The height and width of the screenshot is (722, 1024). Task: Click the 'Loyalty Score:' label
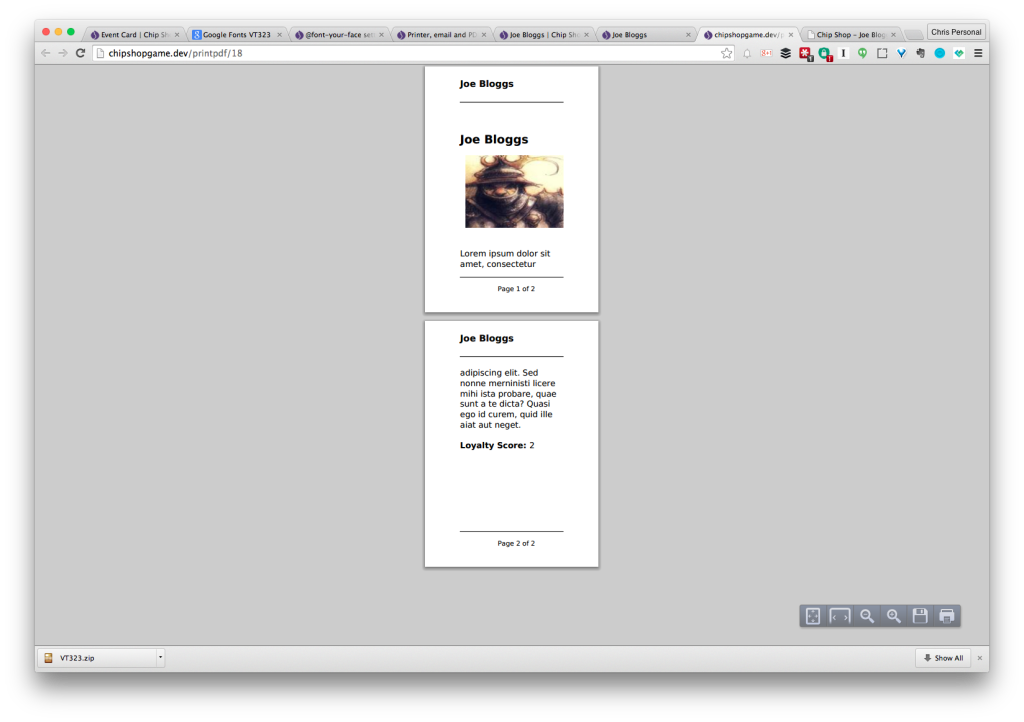[493, 445]
